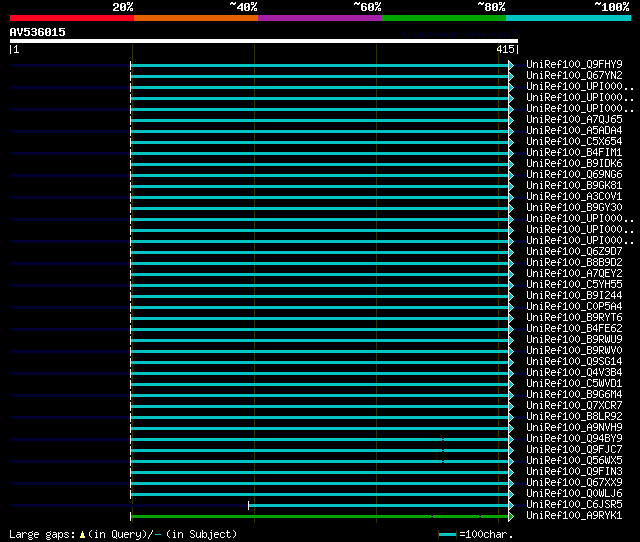Click the UniRef100_Q67XX9 label
This screenshot has height=542, width=640.
[x=574, y=483]
